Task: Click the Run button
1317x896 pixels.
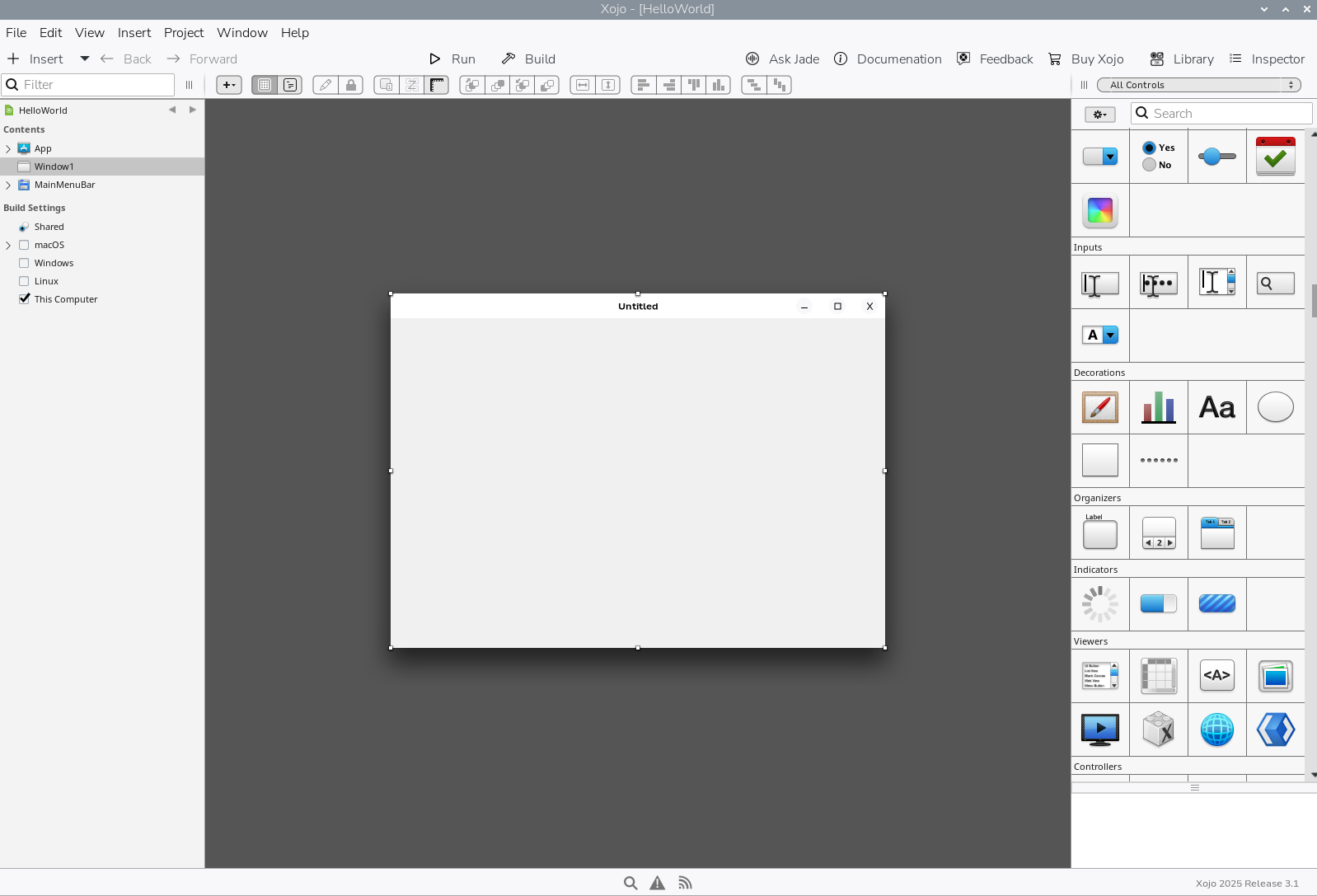Action: pyautogui.click(x=452, y=59)
